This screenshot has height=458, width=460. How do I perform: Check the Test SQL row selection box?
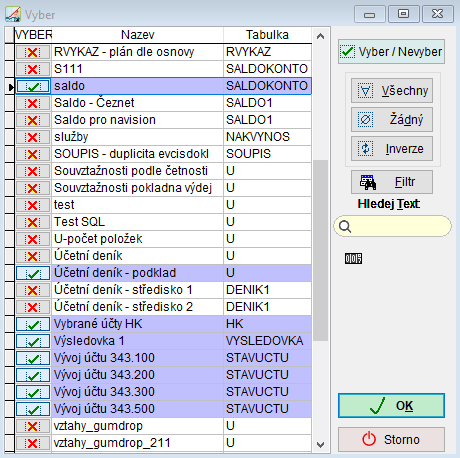coord(33,222)
